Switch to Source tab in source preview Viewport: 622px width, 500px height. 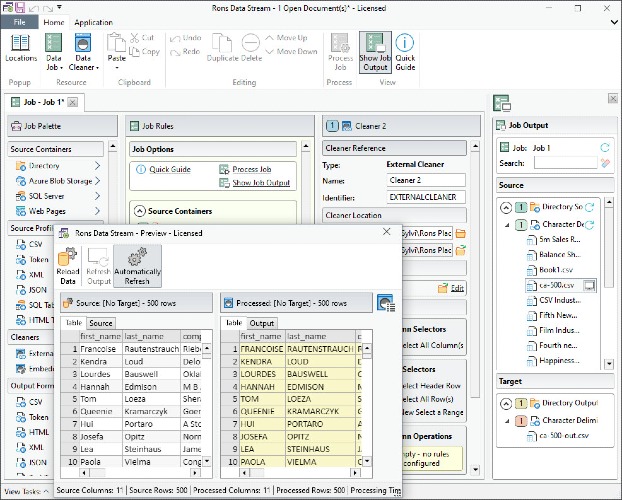pyautogui.click(x=101, y=323)
